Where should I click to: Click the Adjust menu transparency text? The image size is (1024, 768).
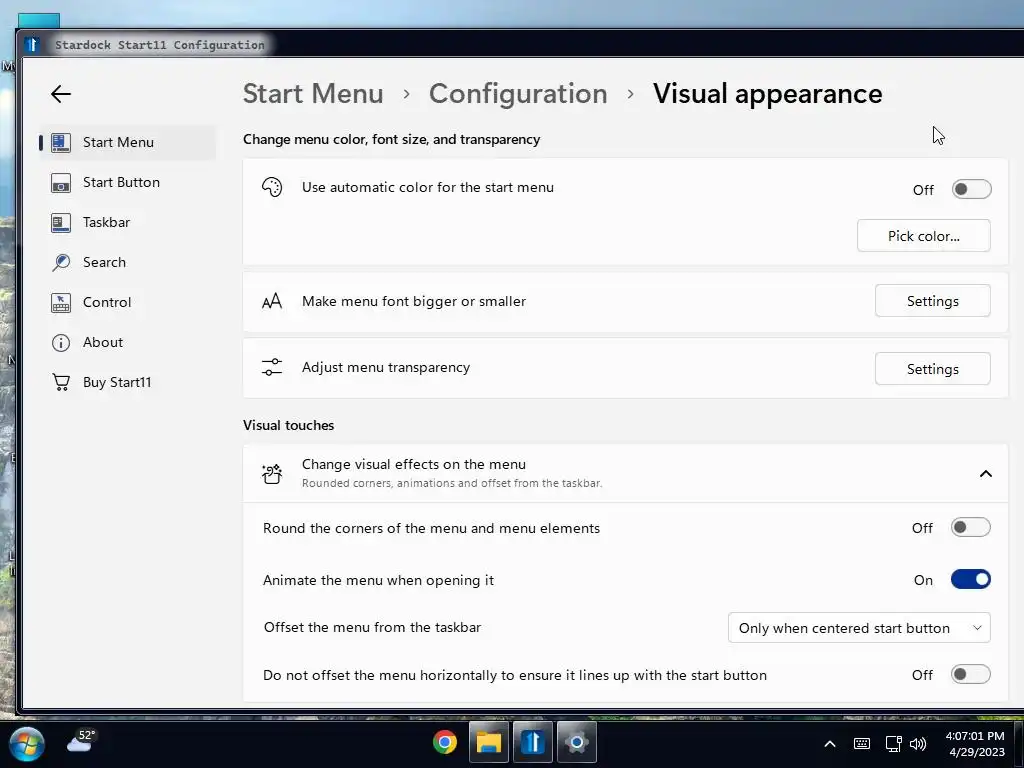pos(386,368)
